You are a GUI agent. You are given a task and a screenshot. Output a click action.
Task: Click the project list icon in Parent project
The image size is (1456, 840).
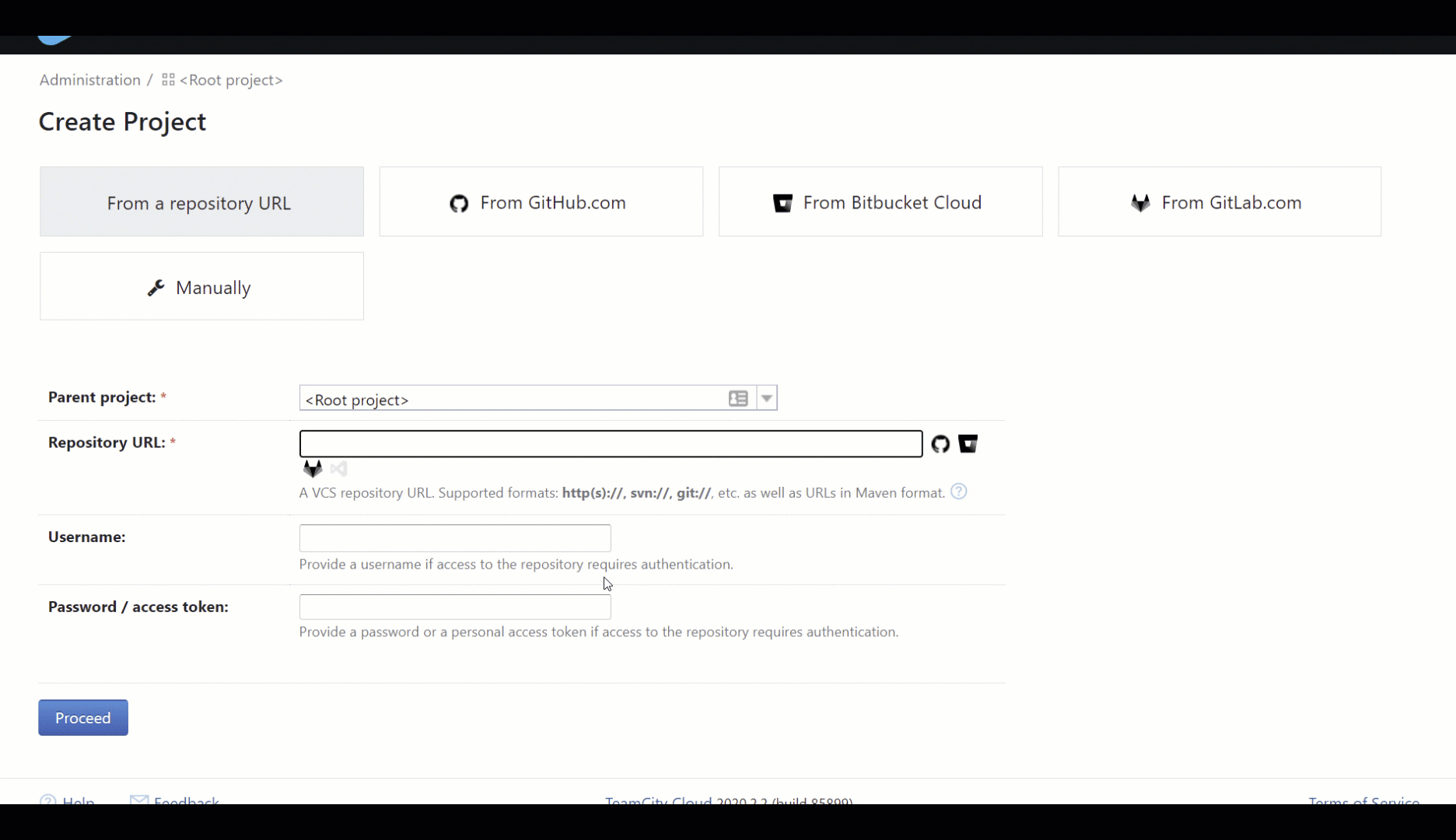point(738,399)
